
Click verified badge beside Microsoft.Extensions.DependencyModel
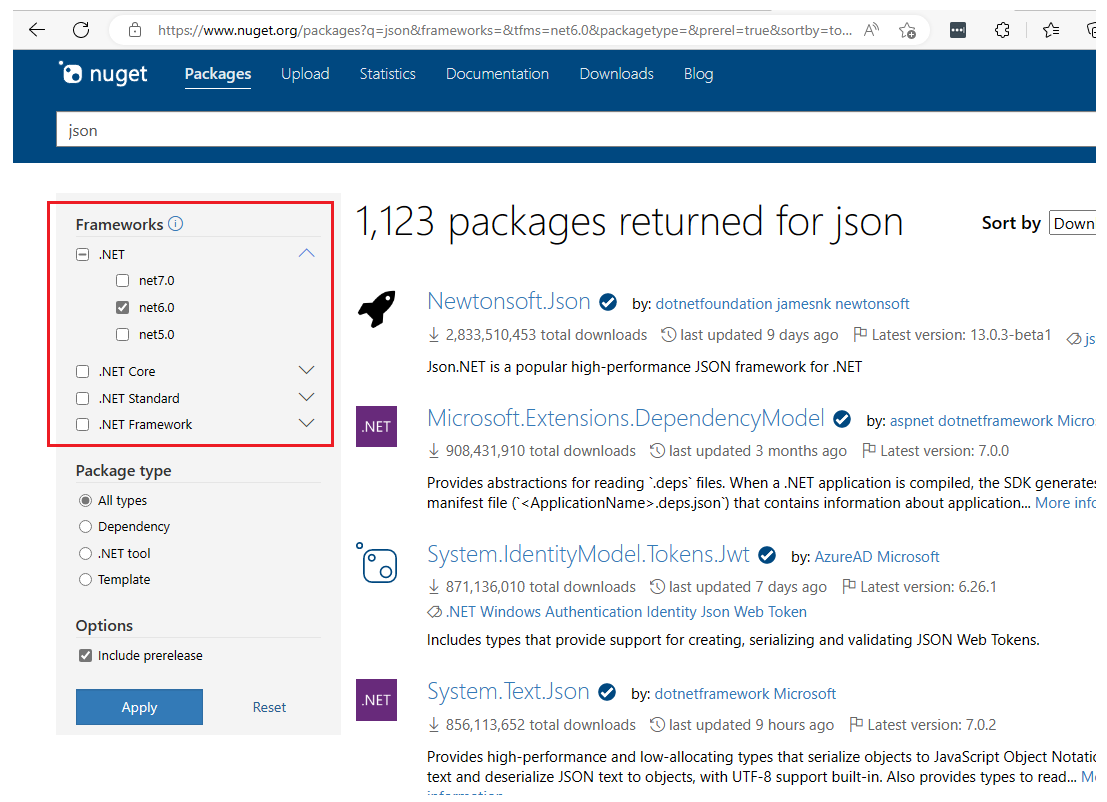[x=842, y=419]
